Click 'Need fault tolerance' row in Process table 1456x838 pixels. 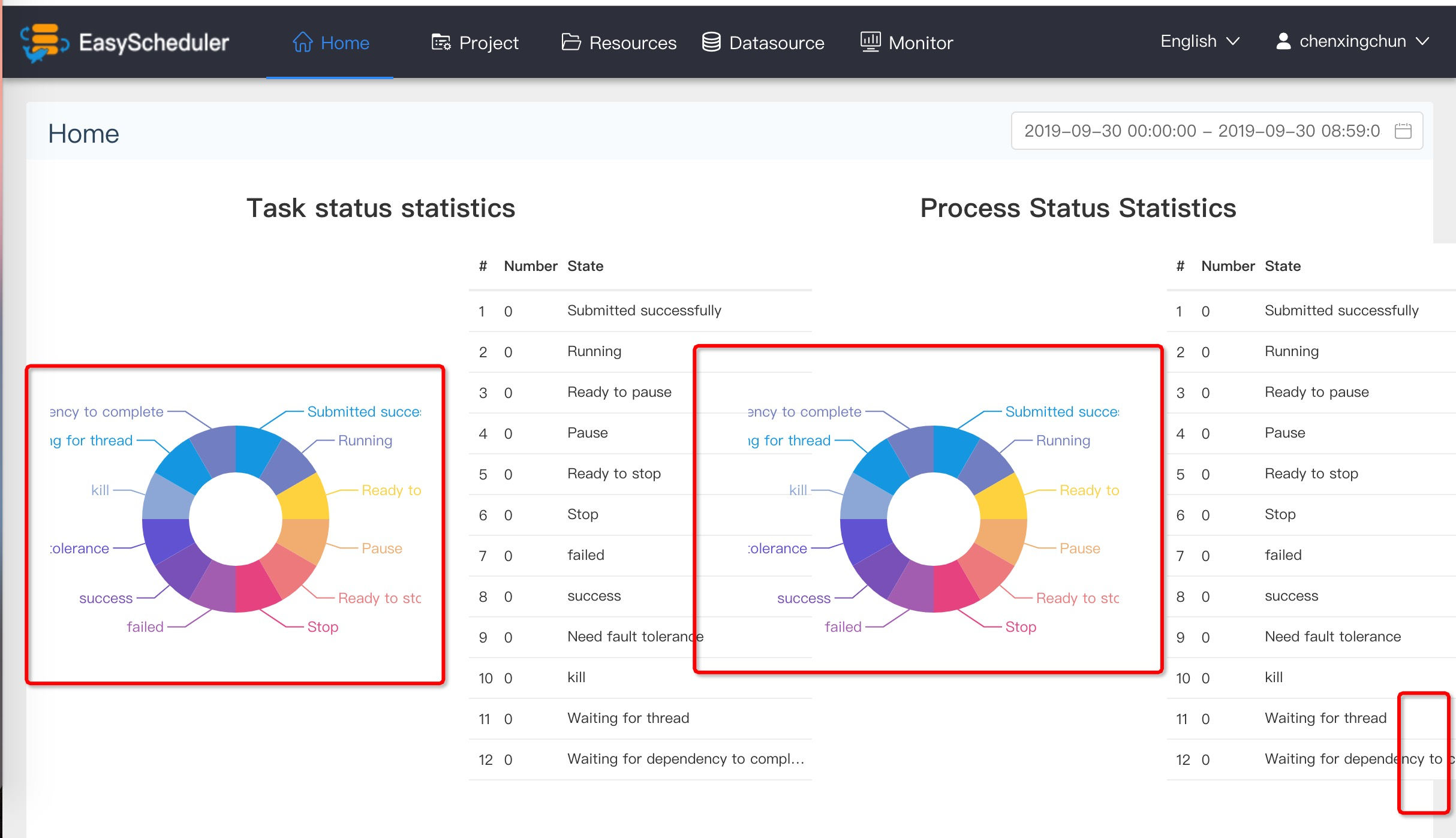click(1332, 637)
